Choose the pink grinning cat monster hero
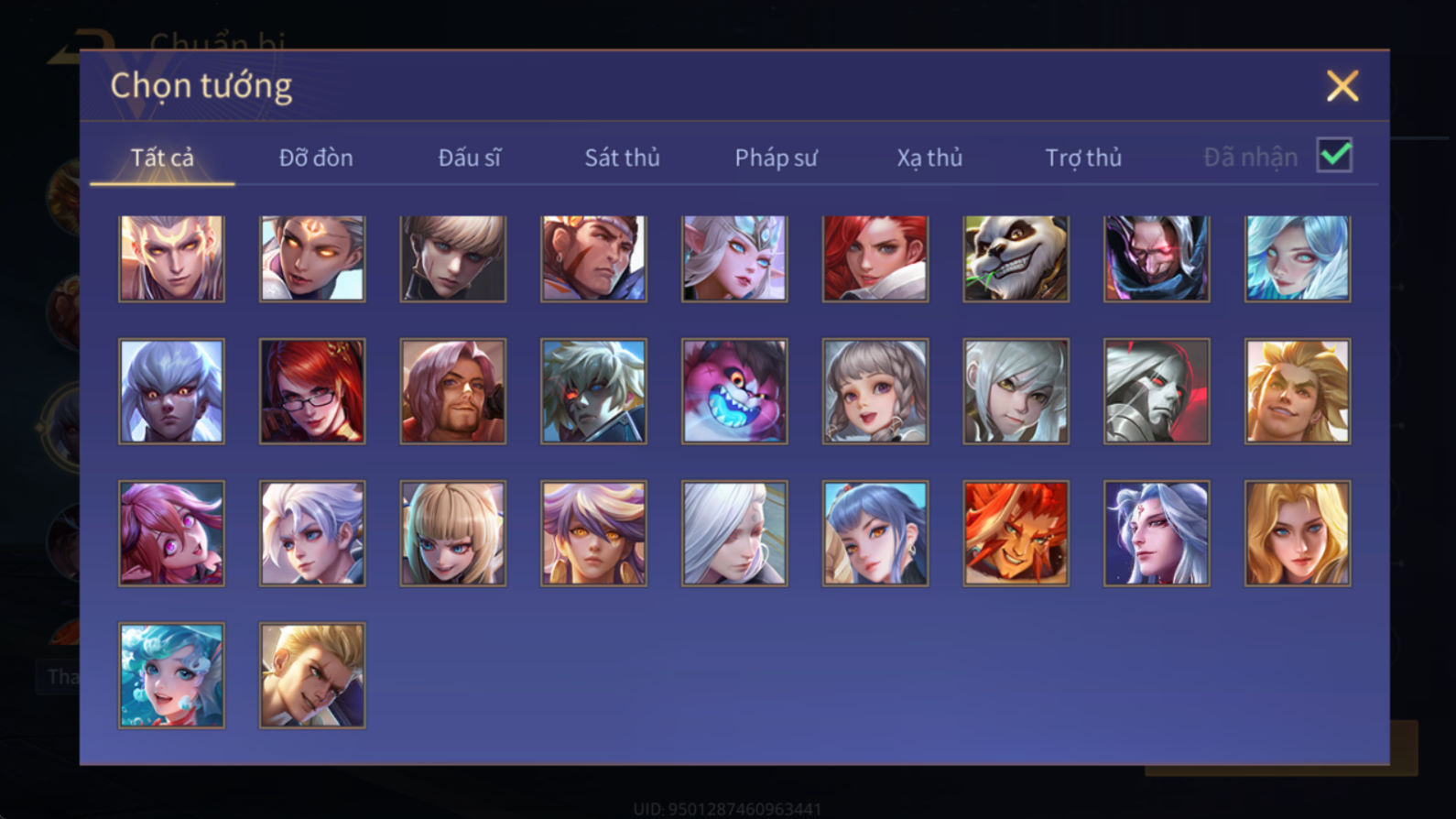This screenshot has width=1456, height=819. (734, 391)
